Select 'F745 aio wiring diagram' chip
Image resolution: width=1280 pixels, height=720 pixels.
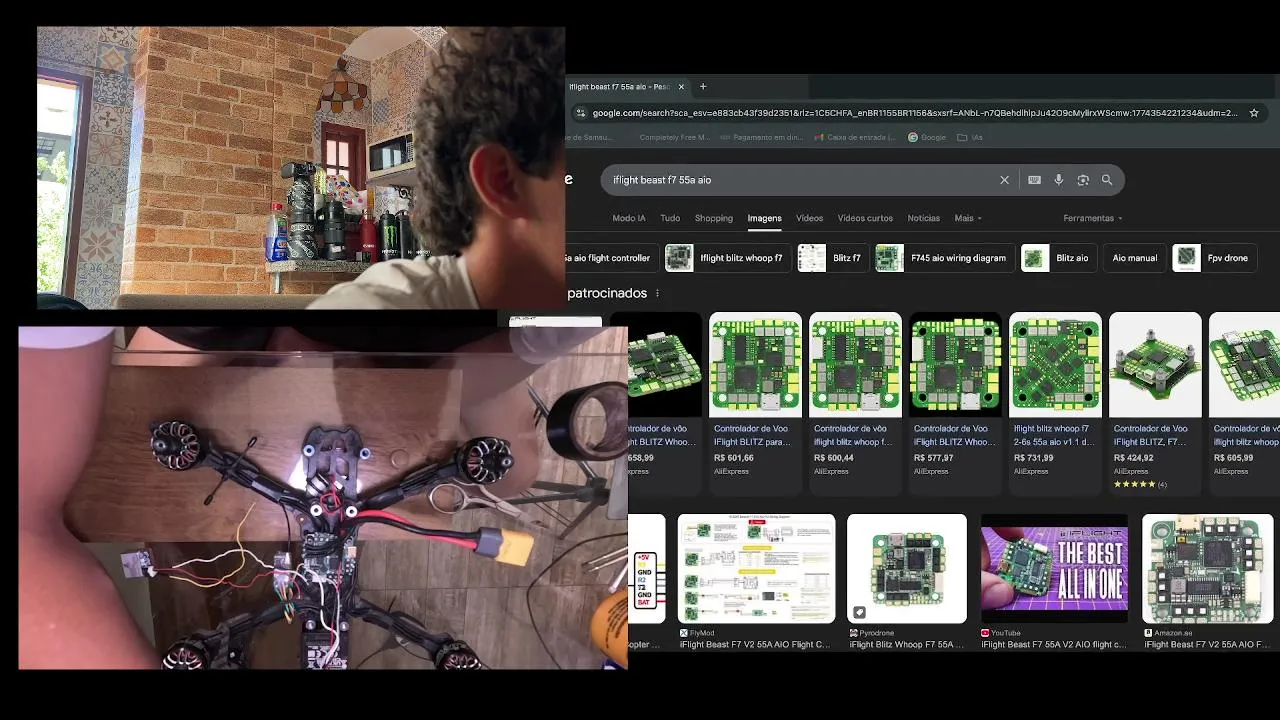(x=943, y=258)
